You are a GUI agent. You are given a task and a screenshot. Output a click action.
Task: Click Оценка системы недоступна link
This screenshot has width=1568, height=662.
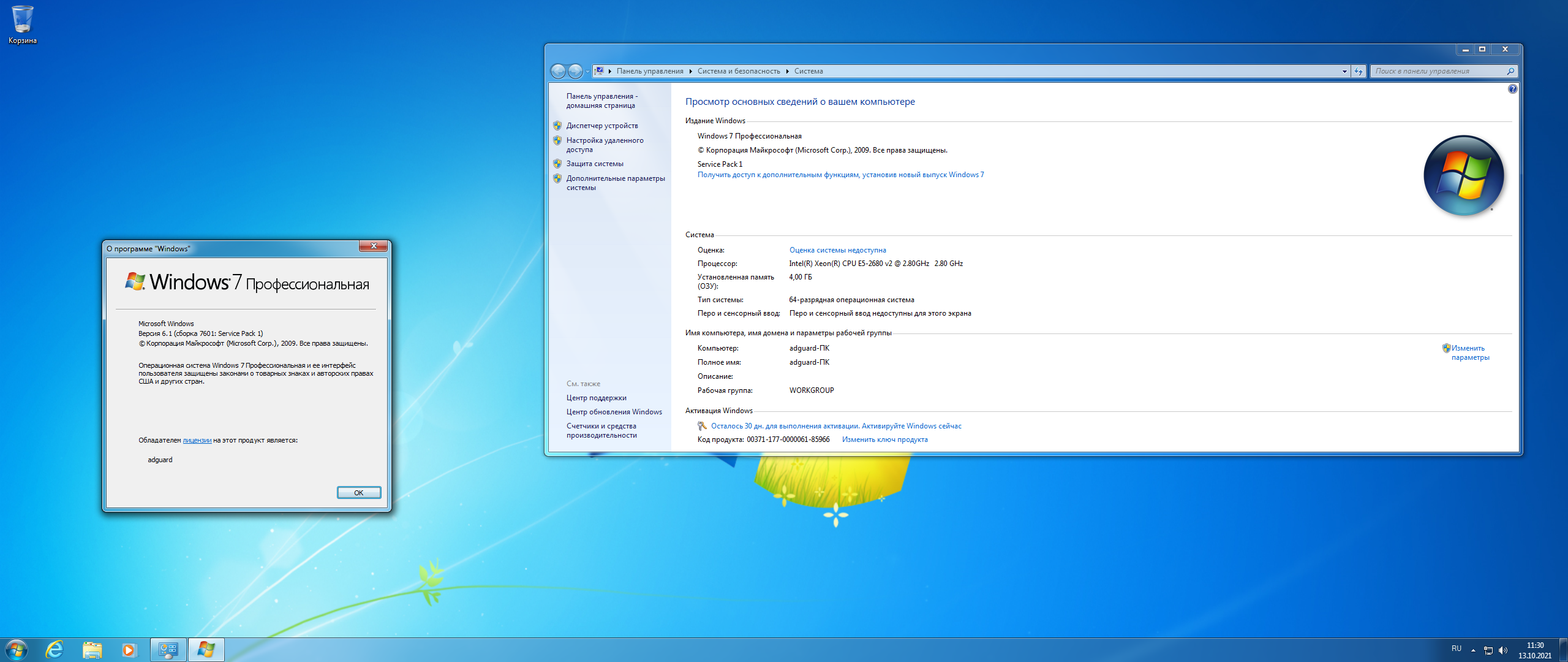pos(837,250)
